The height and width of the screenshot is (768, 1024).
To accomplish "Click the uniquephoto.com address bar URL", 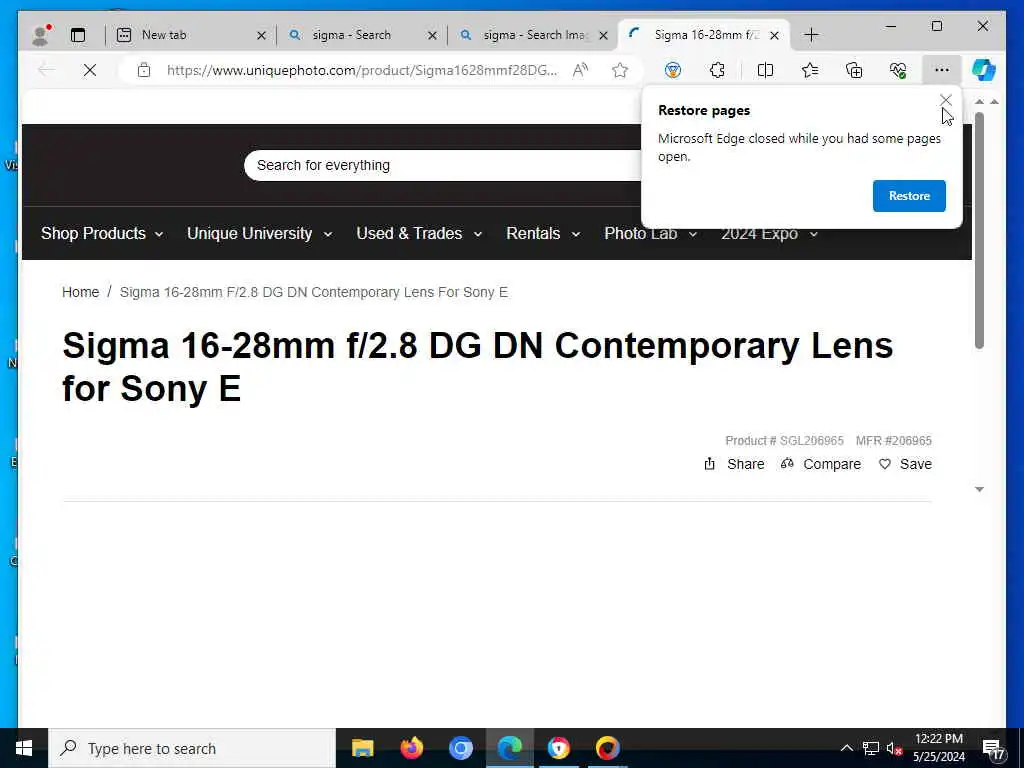I will (362, 70).
